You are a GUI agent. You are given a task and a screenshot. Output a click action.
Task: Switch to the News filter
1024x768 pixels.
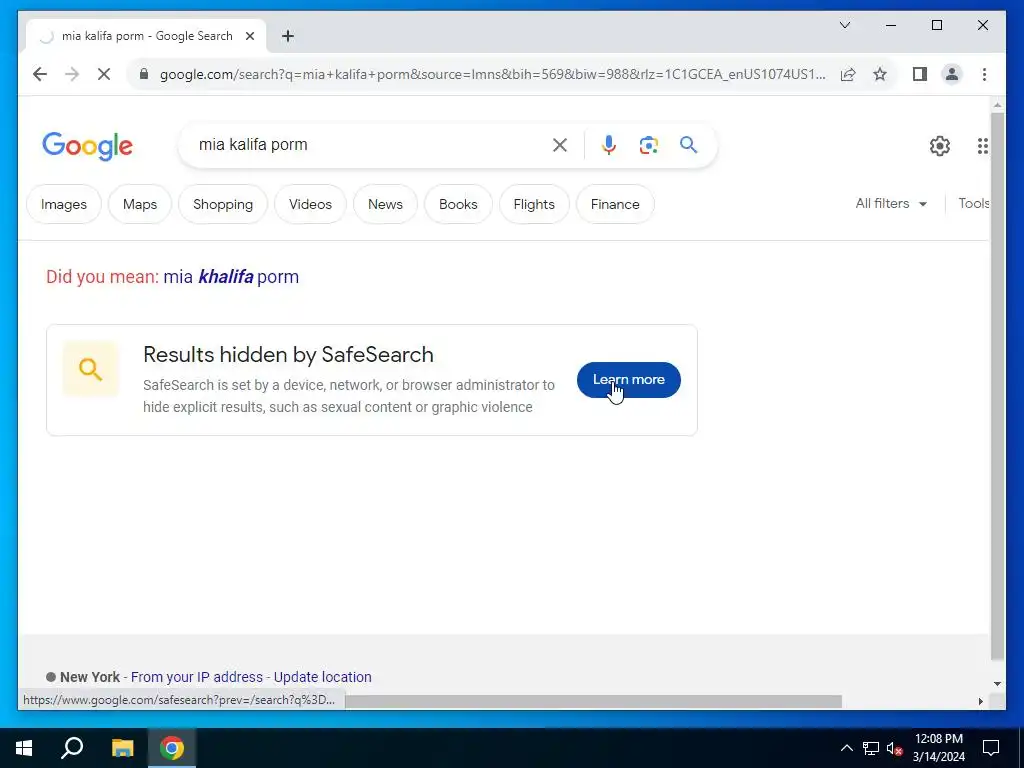pos(385,204)
